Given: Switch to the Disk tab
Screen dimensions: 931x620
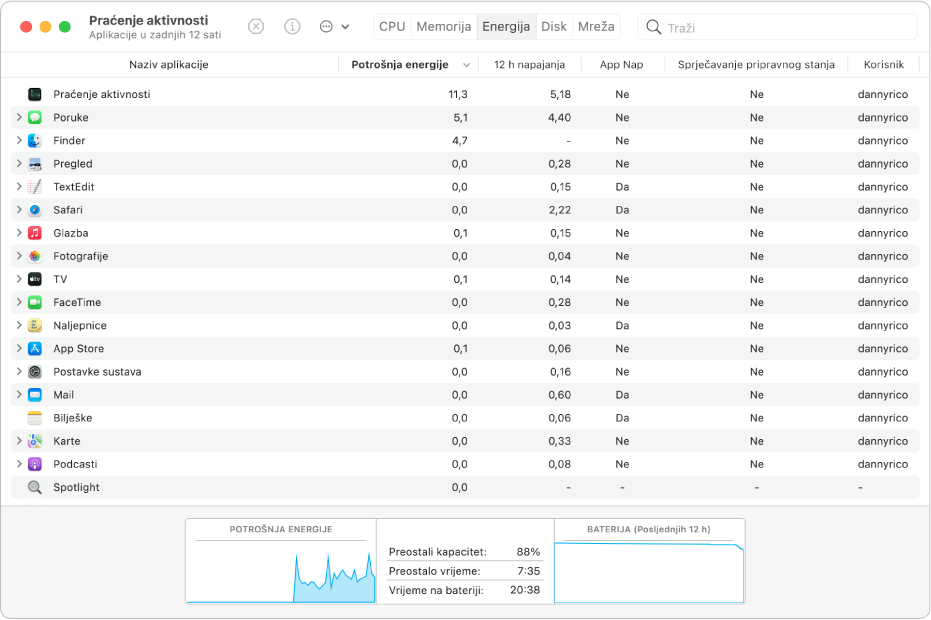Looking at the screenshot, I should tap(554, 27).
